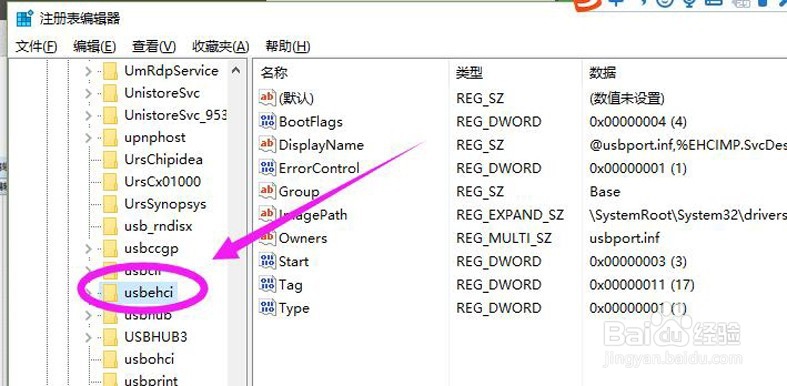The width and height of the screenshot is (787, 386).
Task: Open the 收藏夹(A) menu
Action: click(221, 47)
